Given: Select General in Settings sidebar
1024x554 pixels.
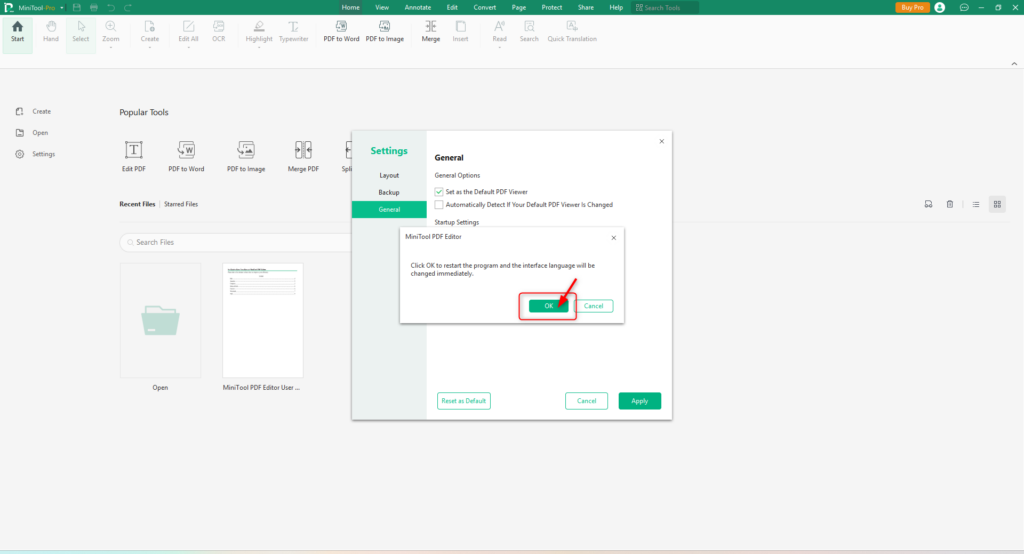Looking at the screenshot, I should point(389,209).
